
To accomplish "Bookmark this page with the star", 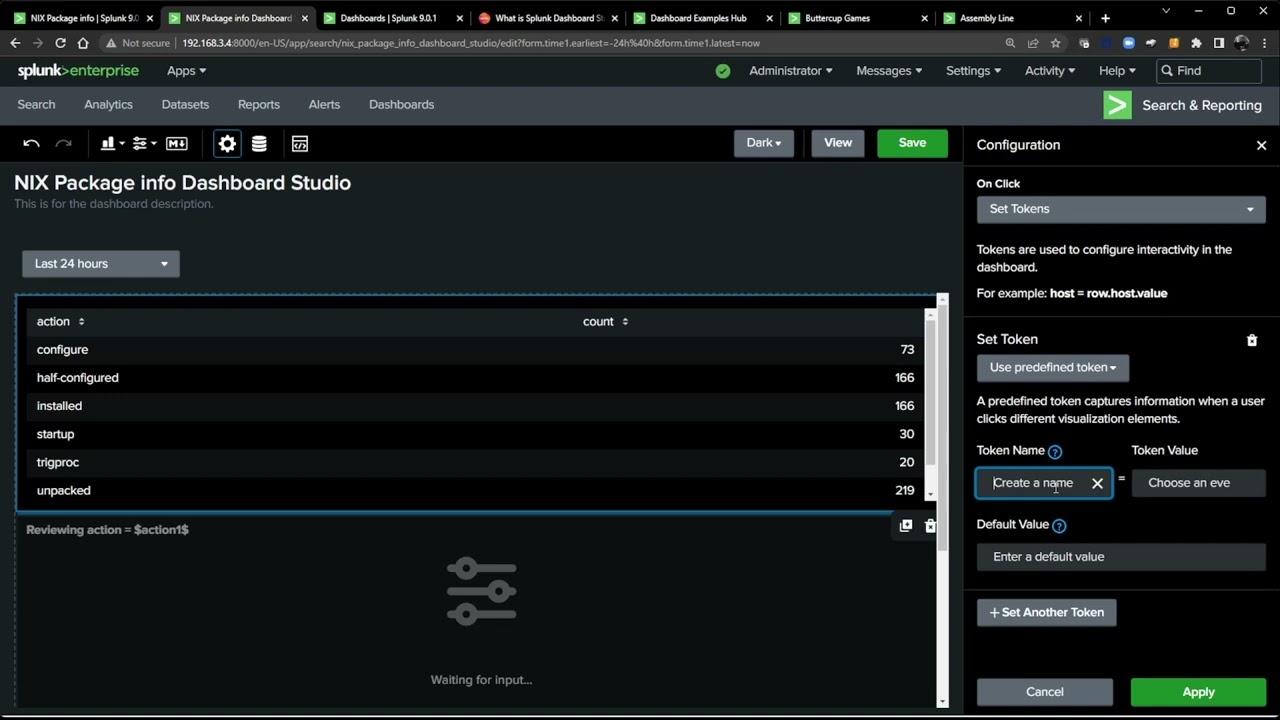I will click(x=1056, y=43).
